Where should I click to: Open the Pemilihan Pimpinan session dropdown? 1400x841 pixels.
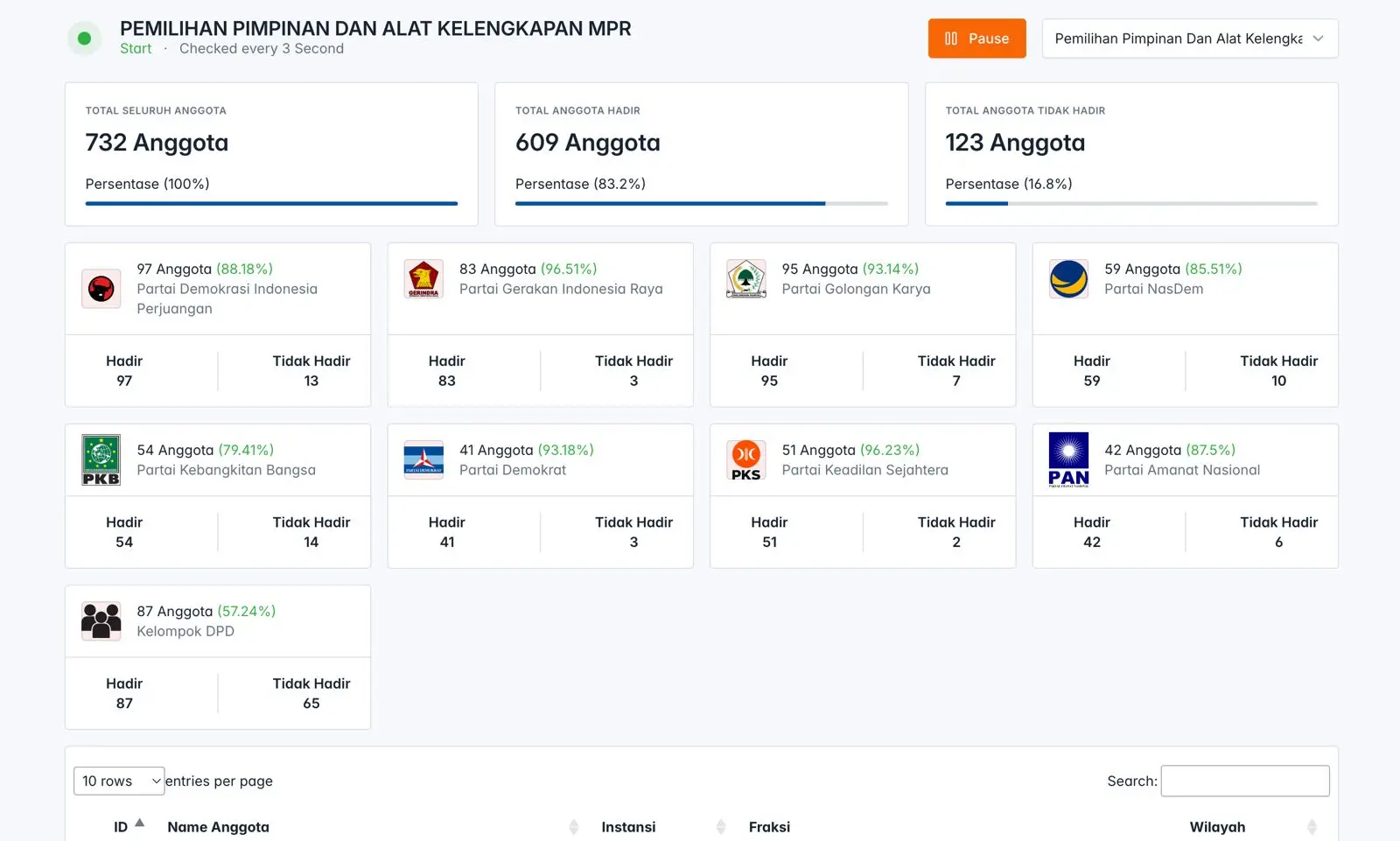pos(1189,39)
